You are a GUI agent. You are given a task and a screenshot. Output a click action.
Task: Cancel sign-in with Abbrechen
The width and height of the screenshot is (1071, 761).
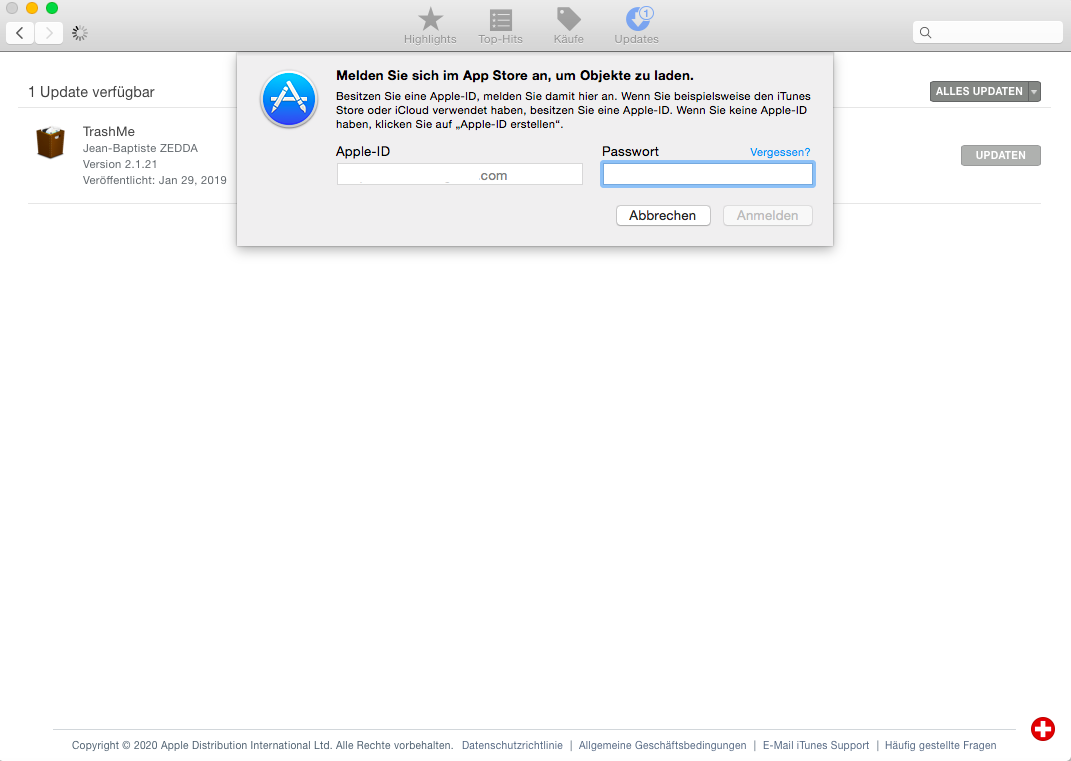click(663, 215)
